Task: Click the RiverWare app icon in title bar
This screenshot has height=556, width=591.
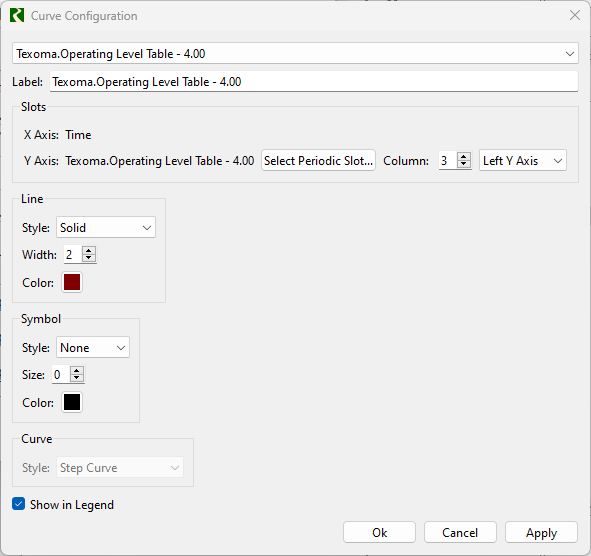Action: 17,16
